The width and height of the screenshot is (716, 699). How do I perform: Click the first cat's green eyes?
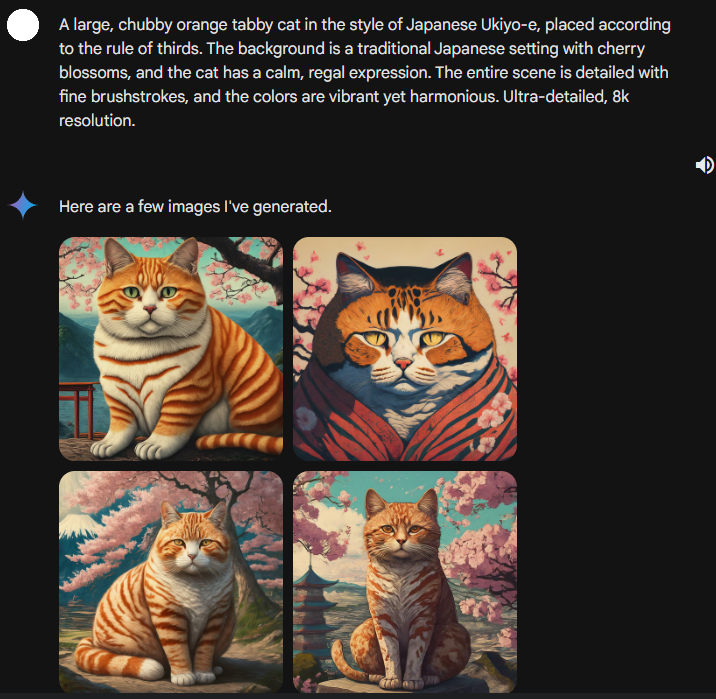150,292
